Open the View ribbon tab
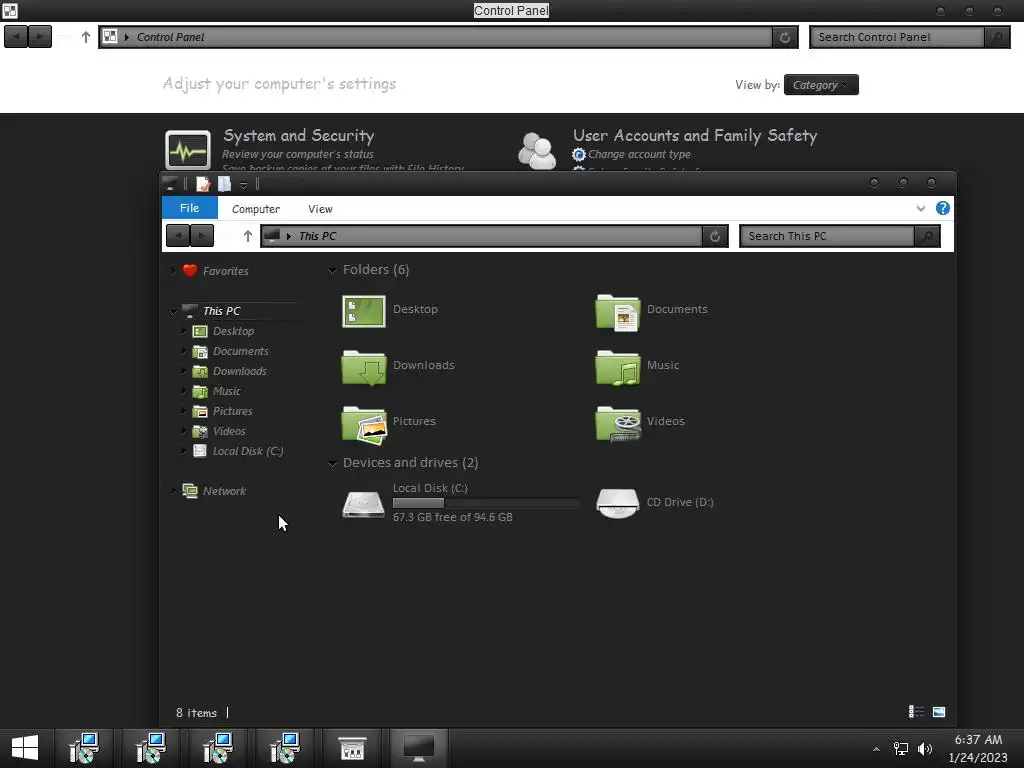 (x=321, y=209)
